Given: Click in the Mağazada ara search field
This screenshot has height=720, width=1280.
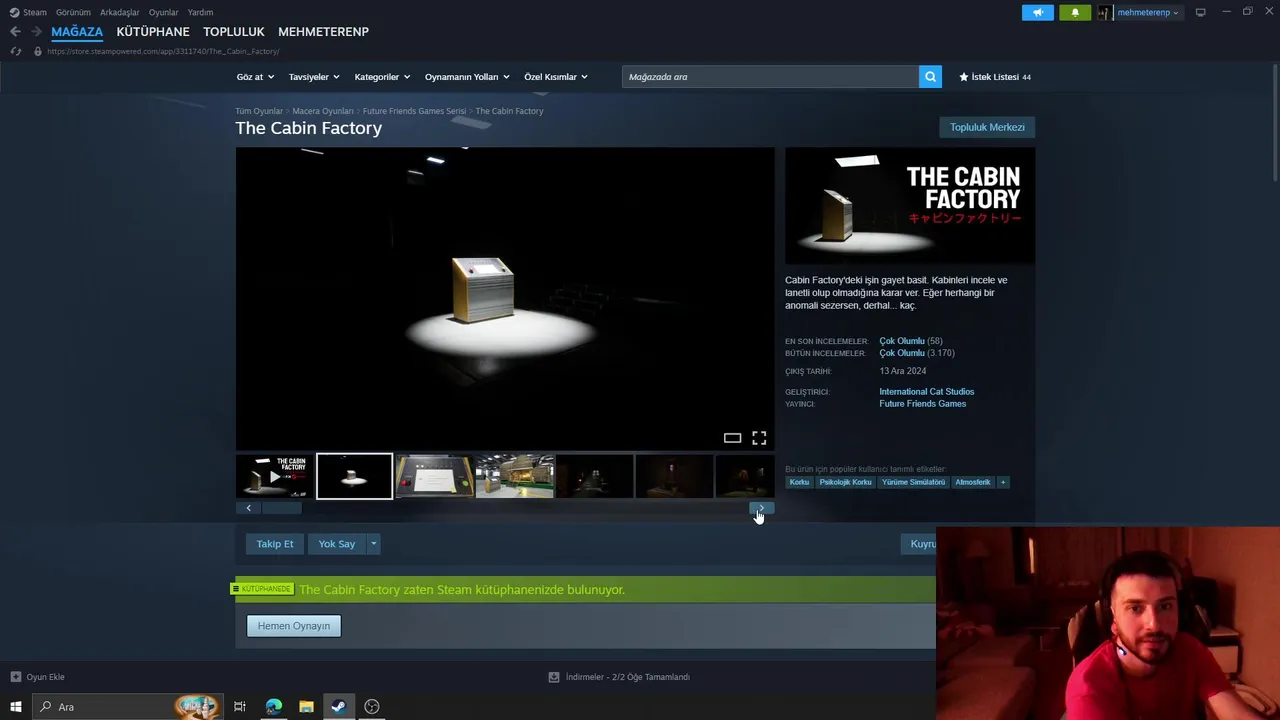Looking at the screenshot, I should [x=770, y=77].
